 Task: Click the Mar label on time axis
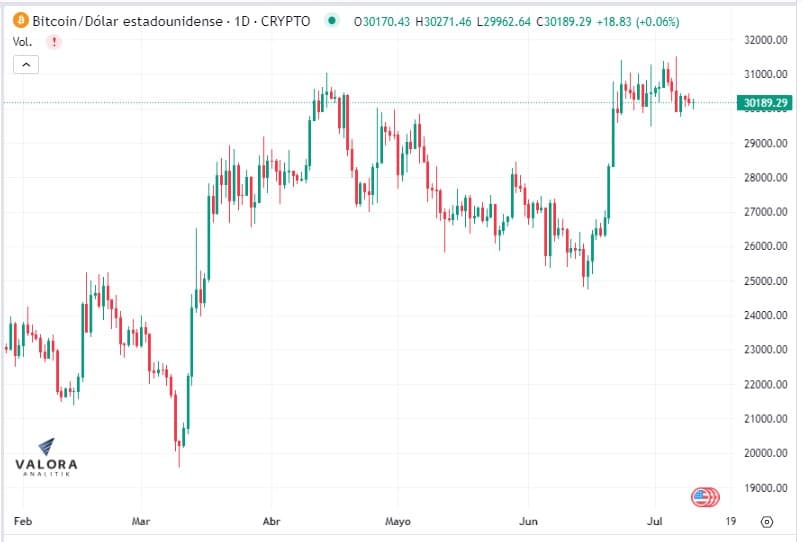(x=141, y=521)
